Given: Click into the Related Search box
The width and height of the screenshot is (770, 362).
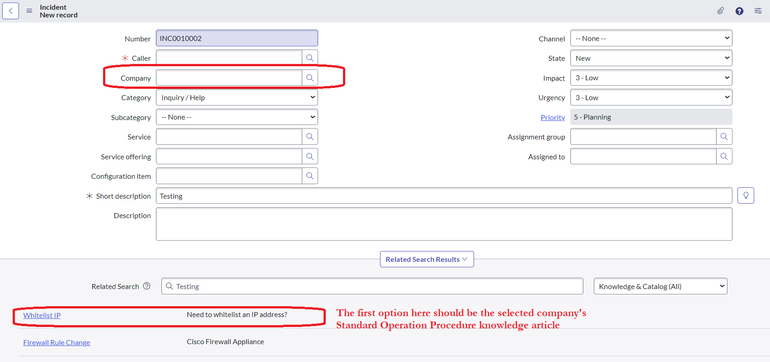Looking at the screenshot, I should (x=372, y=286).
